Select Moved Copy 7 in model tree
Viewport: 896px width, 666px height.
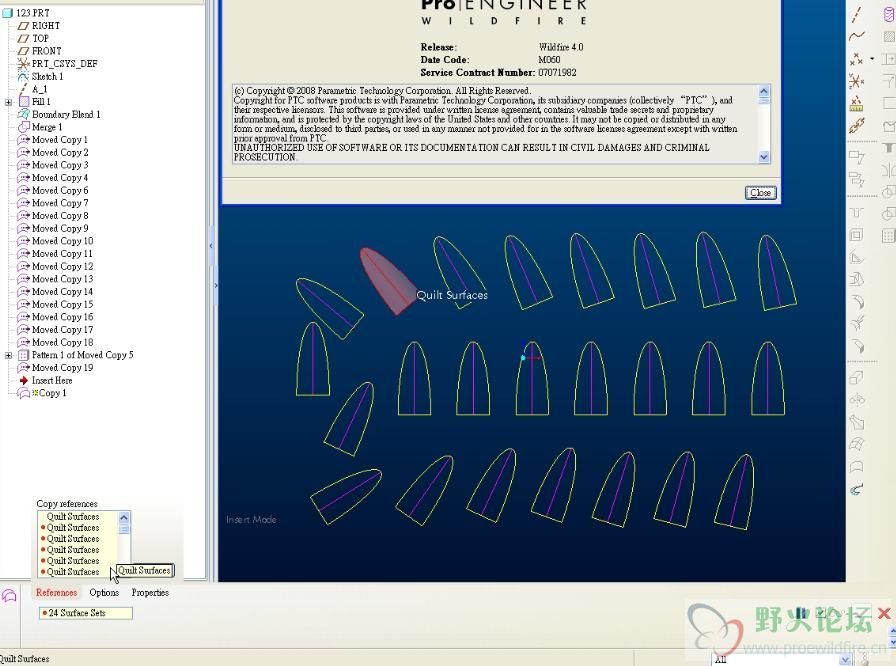point(60,203)
